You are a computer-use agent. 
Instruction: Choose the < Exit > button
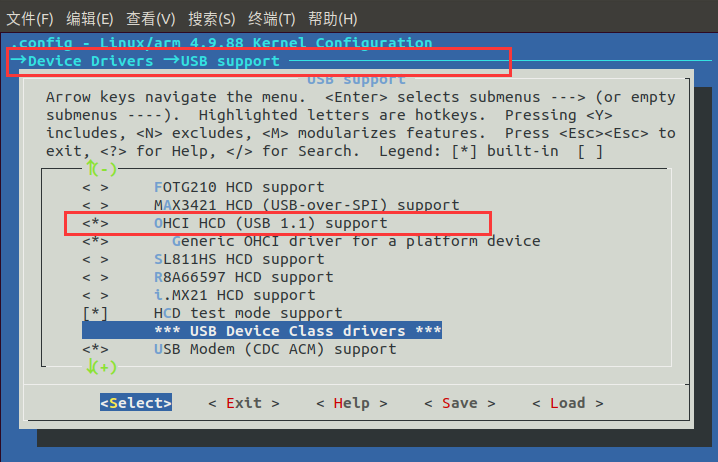[244, 403]
